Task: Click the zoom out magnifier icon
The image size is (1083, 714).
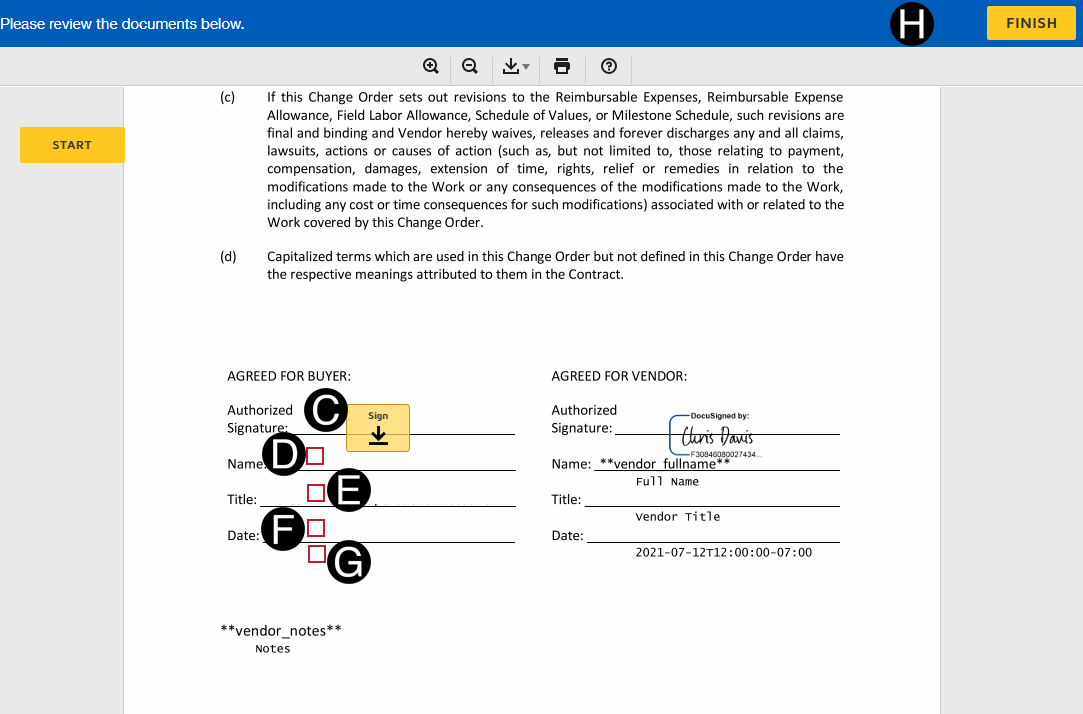Action: 470,66
